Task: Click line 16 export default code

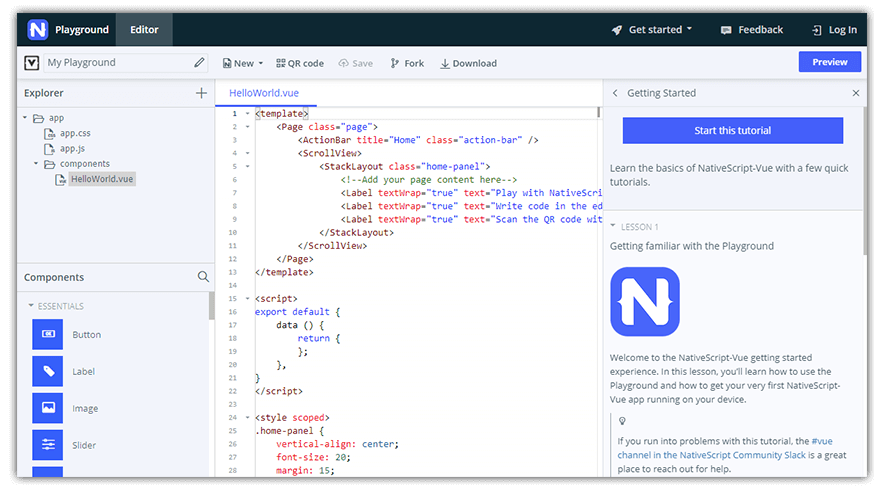Action: coord(297,311)
